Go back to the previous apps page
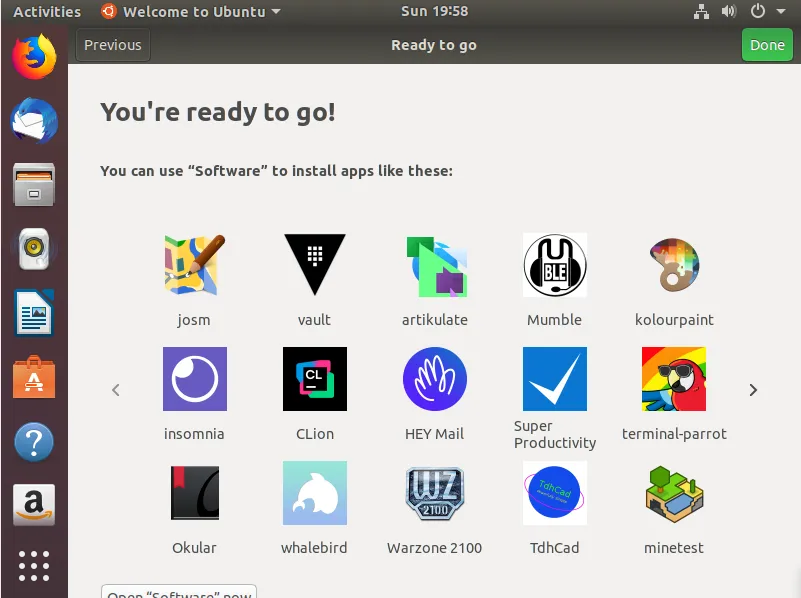 [x=116, y=390]
